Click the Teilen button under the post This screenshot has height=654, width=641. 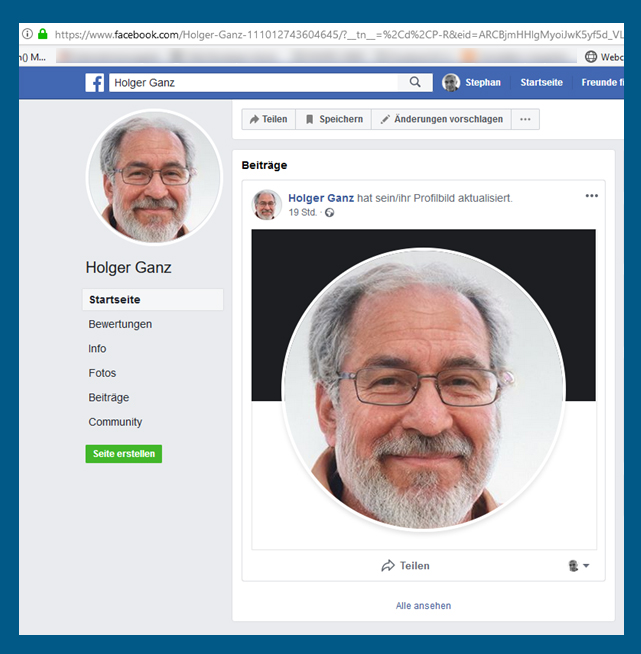coord(405,566)
